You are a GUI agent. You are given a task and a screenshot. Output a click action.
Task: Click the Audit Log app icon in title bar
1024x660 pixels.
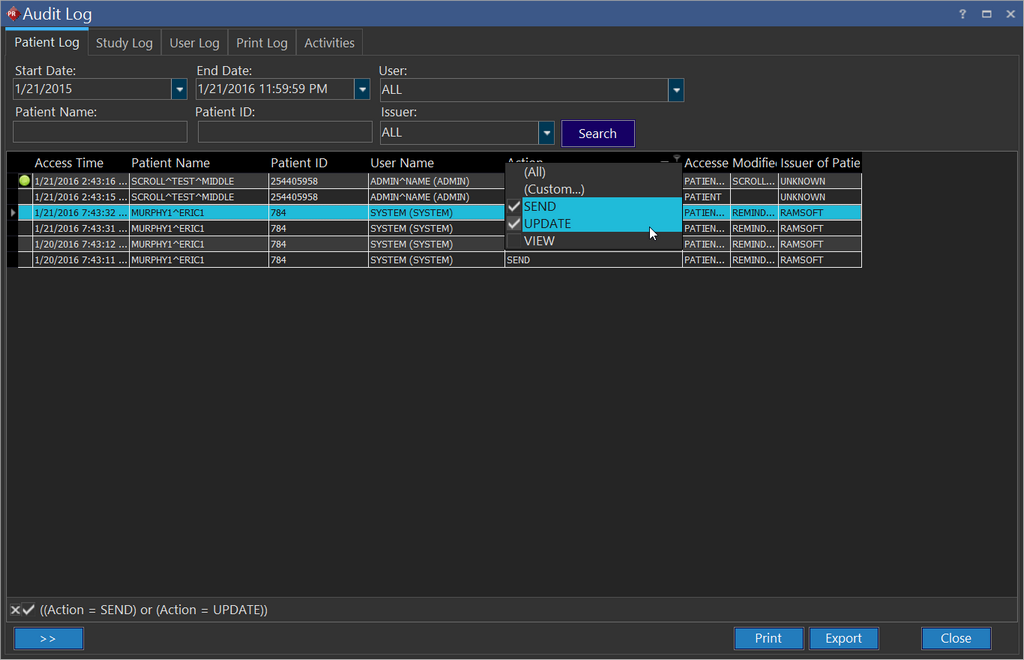tap(13, 14)
